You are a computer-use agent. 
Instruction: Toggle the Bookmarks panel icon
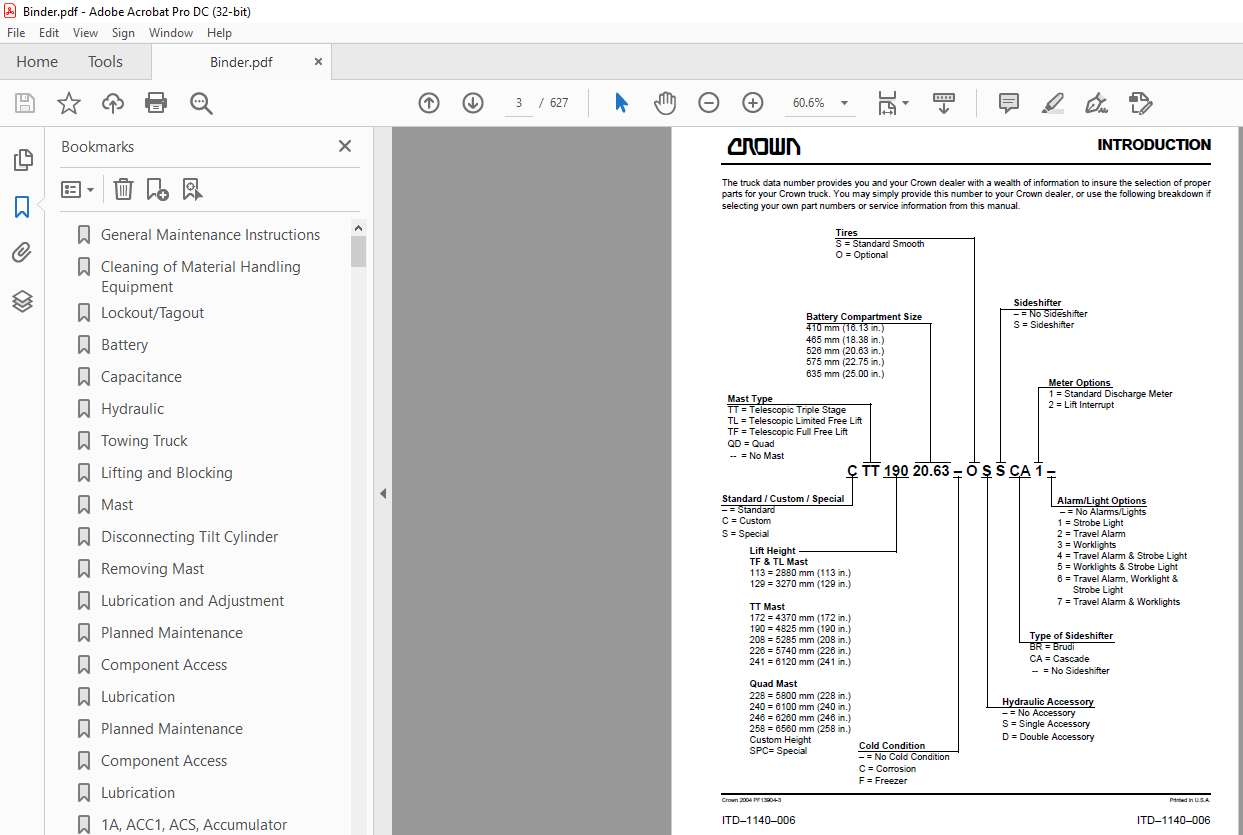[22, 207]
